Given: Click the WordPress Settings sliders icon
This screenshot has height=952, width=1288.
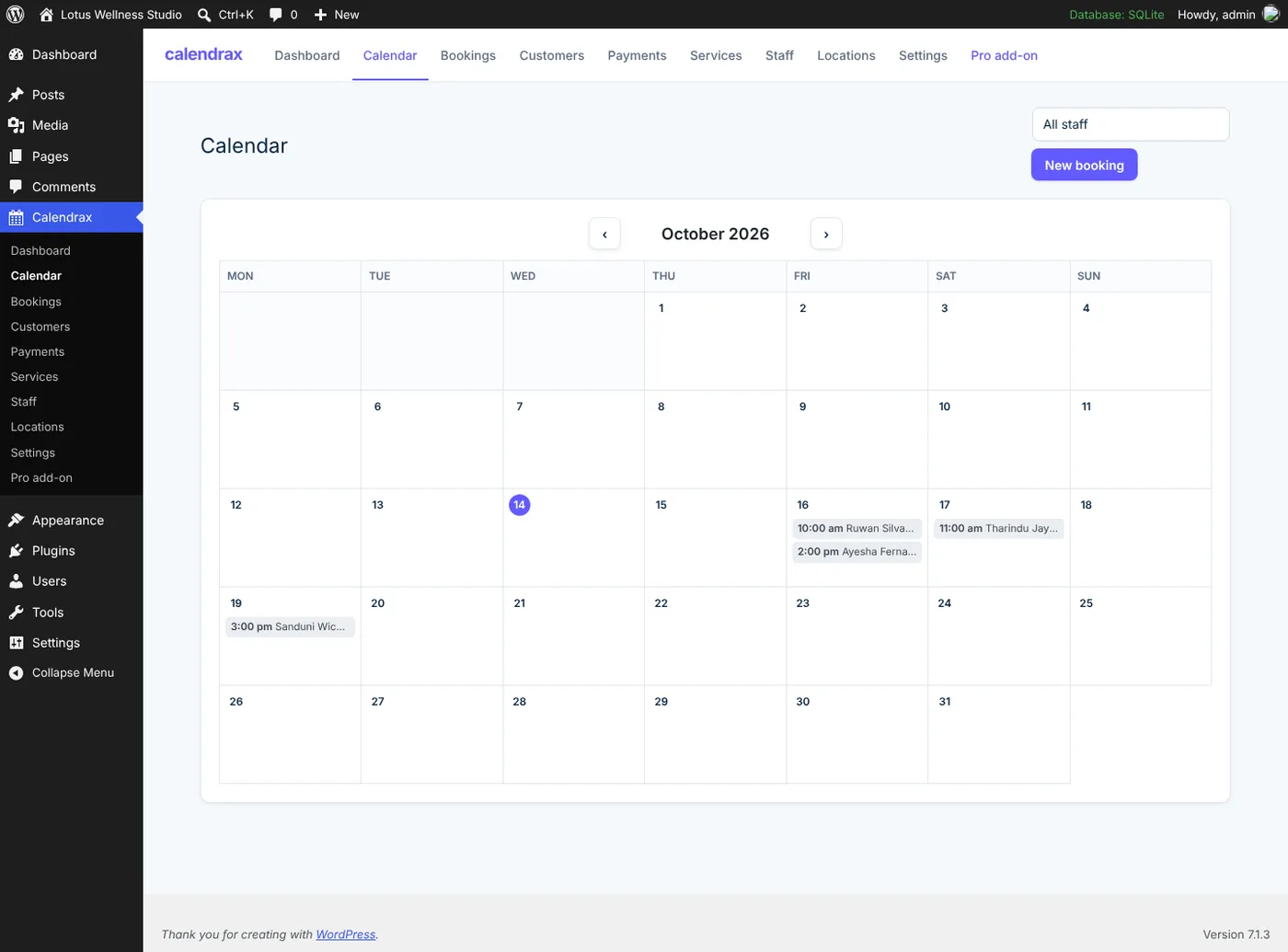Looking at the screenshot, I should point(17,642).
